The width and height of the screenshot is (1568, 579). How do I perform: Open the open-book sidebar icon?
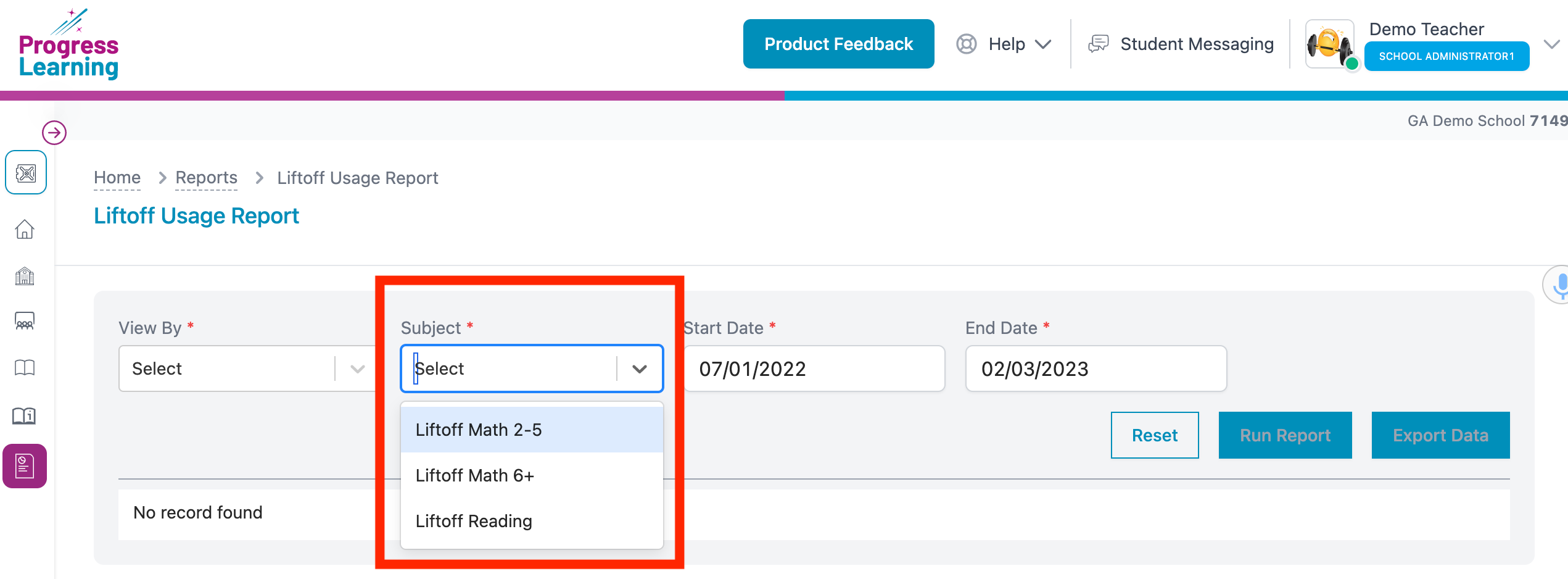pyautogui.click(x=25, y=368)
